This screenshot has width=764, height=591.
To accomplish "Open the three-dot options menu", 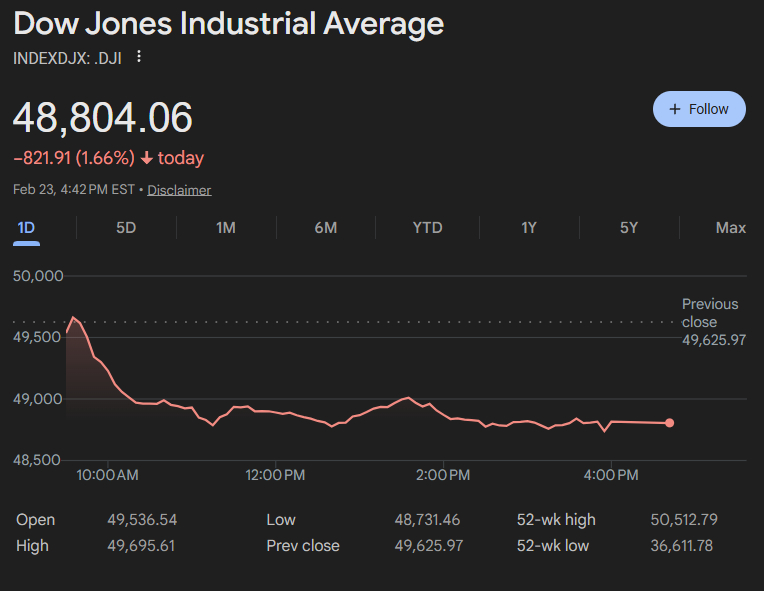I will pyautogui.click(x=139, y=57).
